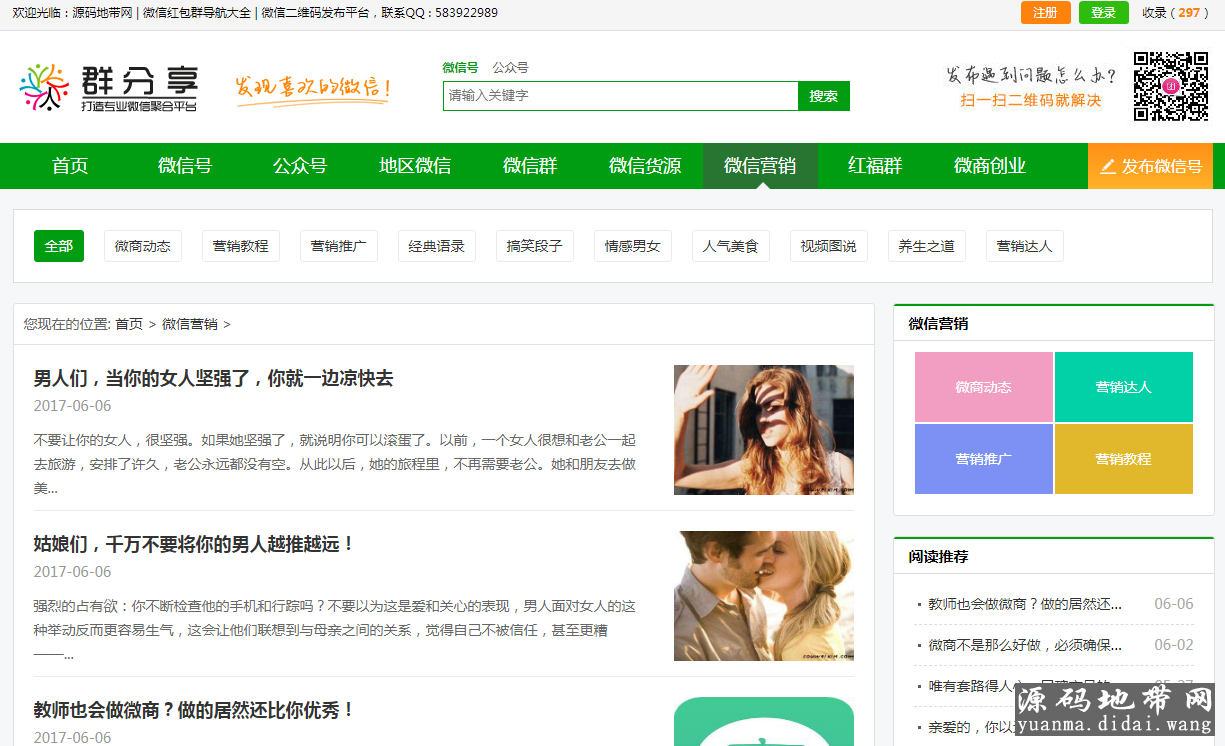Screen dimensions: 1225x746
Task: Open article titled 姑娘们,千万不要将你的男人越推越远
Action: [194, 545]
